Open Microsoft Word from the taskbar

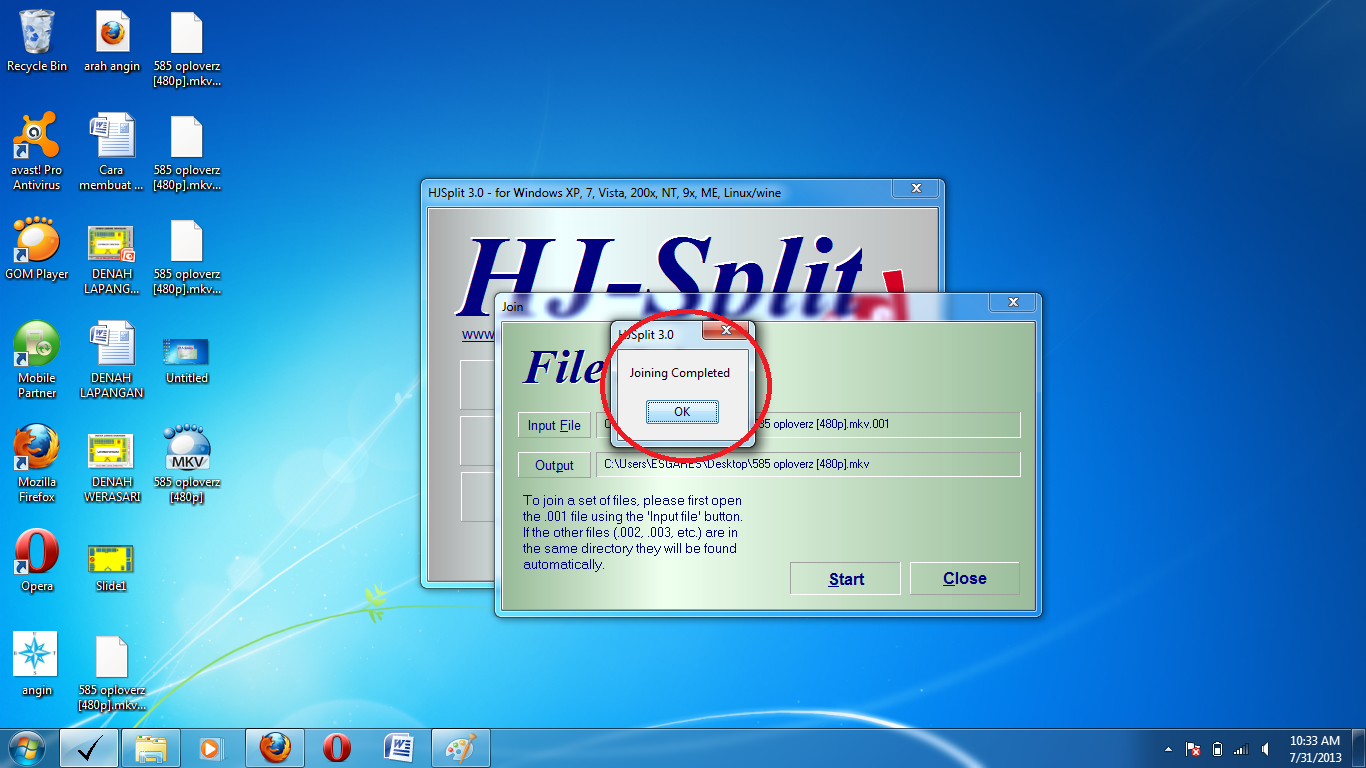coord(399,748)
